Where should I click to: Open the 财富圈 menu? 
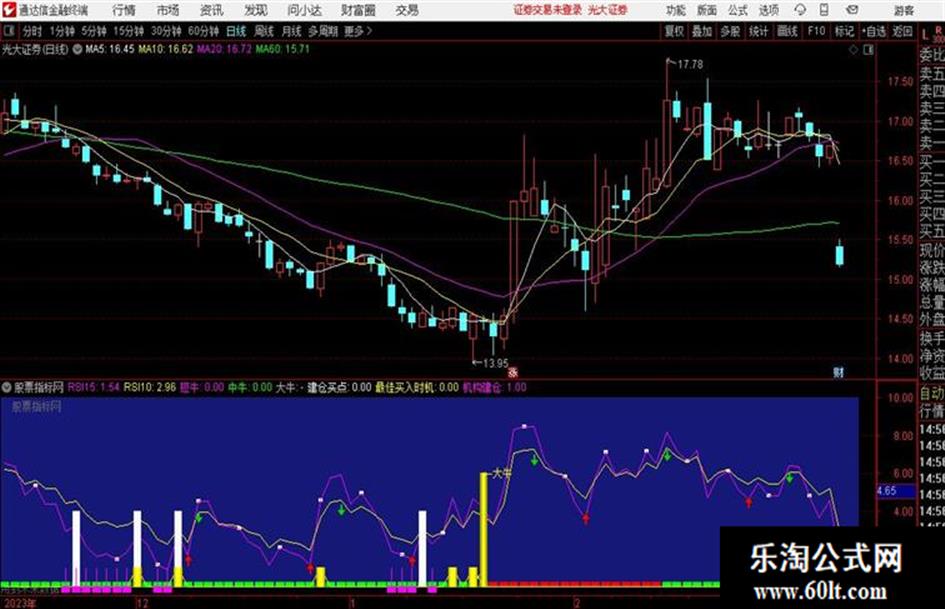[358, 10]
